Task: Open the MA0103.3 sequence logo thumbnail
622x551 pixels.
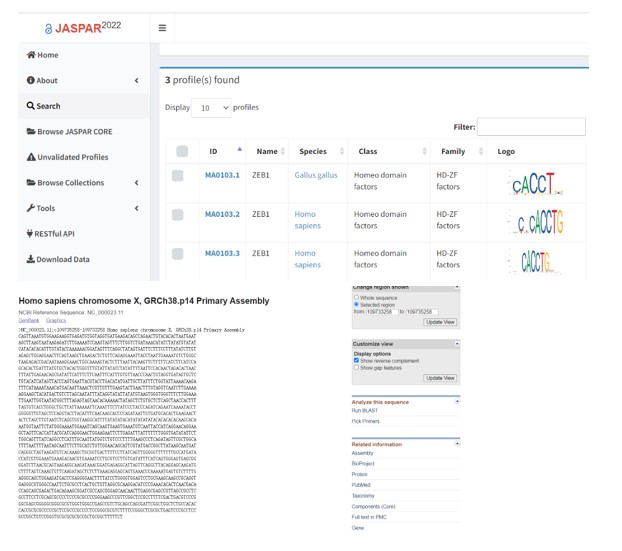Action: click(535, 260)
